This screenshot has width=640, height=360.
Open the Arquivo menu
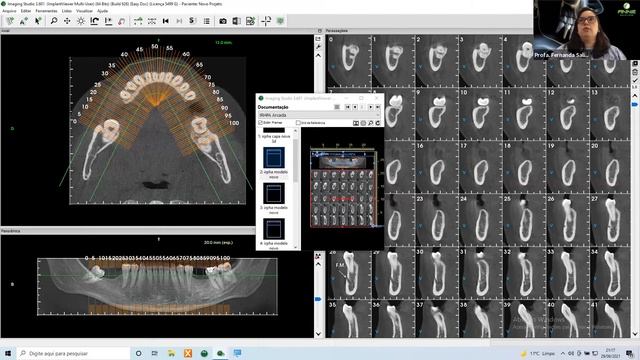click(x=9, y=11)
